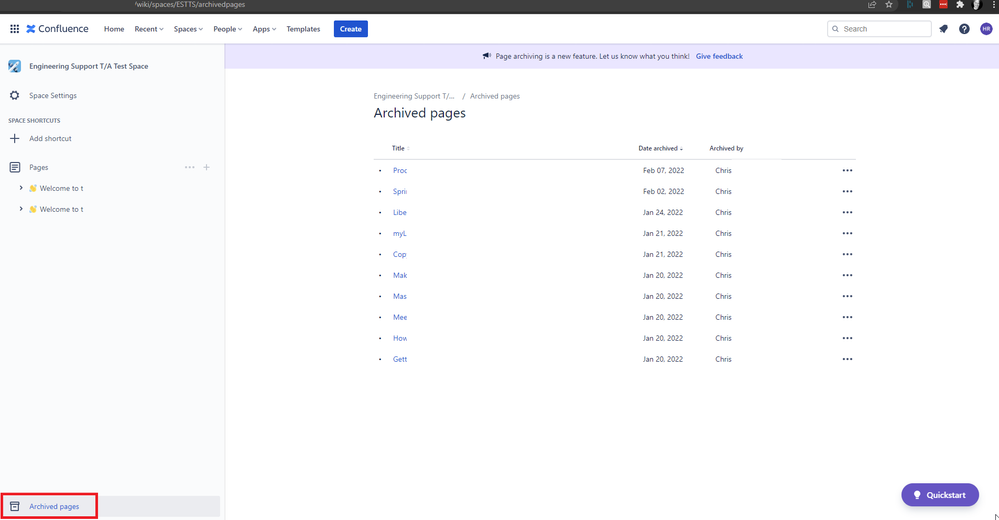Expand the Apps dropdown menu
The height and width of the screenshot is (520, 999).
click(x=264, y=29)
